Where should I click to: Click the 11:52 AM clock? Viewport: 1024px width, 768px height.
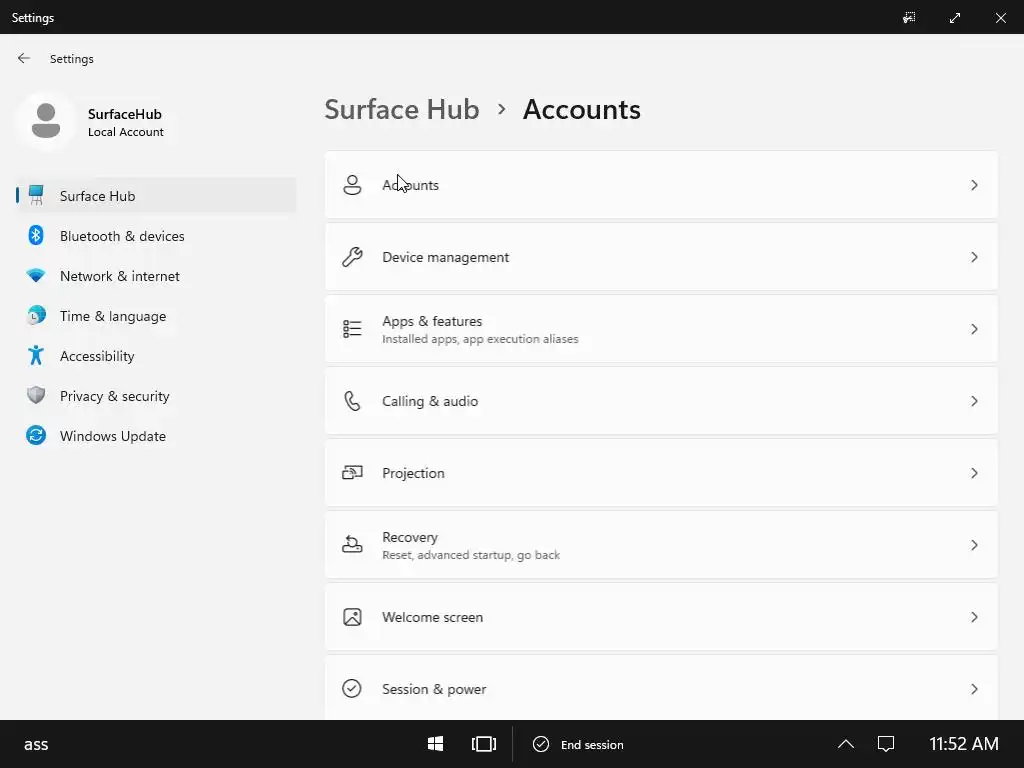tap(963, 744)
